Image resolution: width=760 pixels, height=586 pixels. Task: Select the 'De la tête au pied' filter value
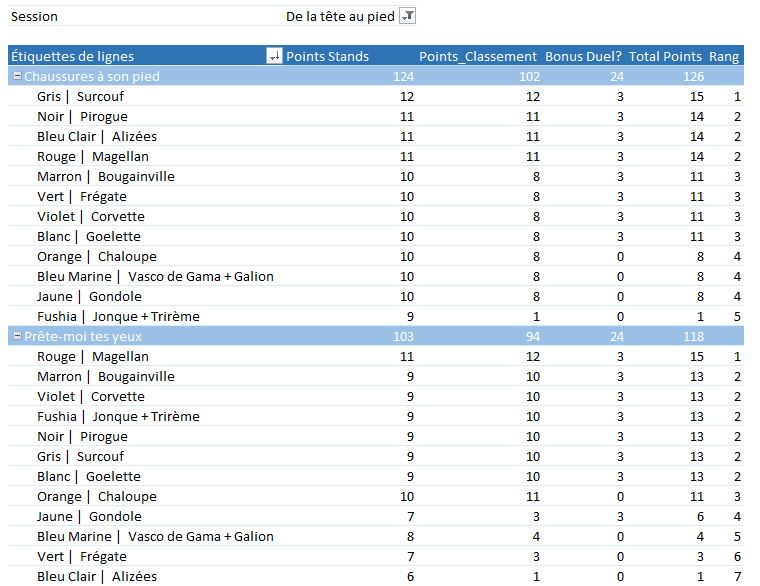(339, 16)
